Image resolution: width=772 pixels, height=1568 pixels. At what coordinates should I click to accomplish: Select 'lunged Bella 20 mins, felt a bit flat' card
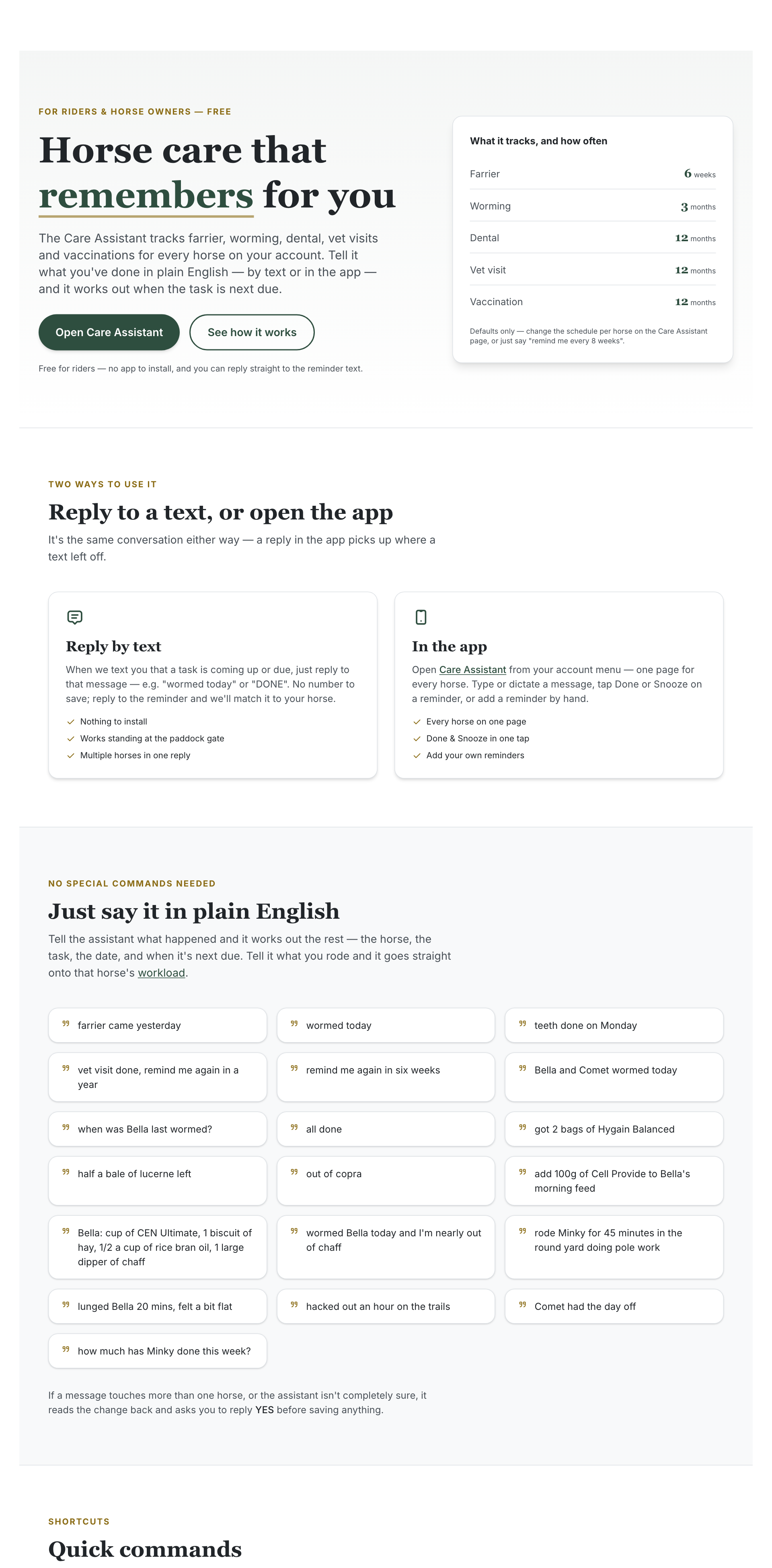coord(158,1306)
